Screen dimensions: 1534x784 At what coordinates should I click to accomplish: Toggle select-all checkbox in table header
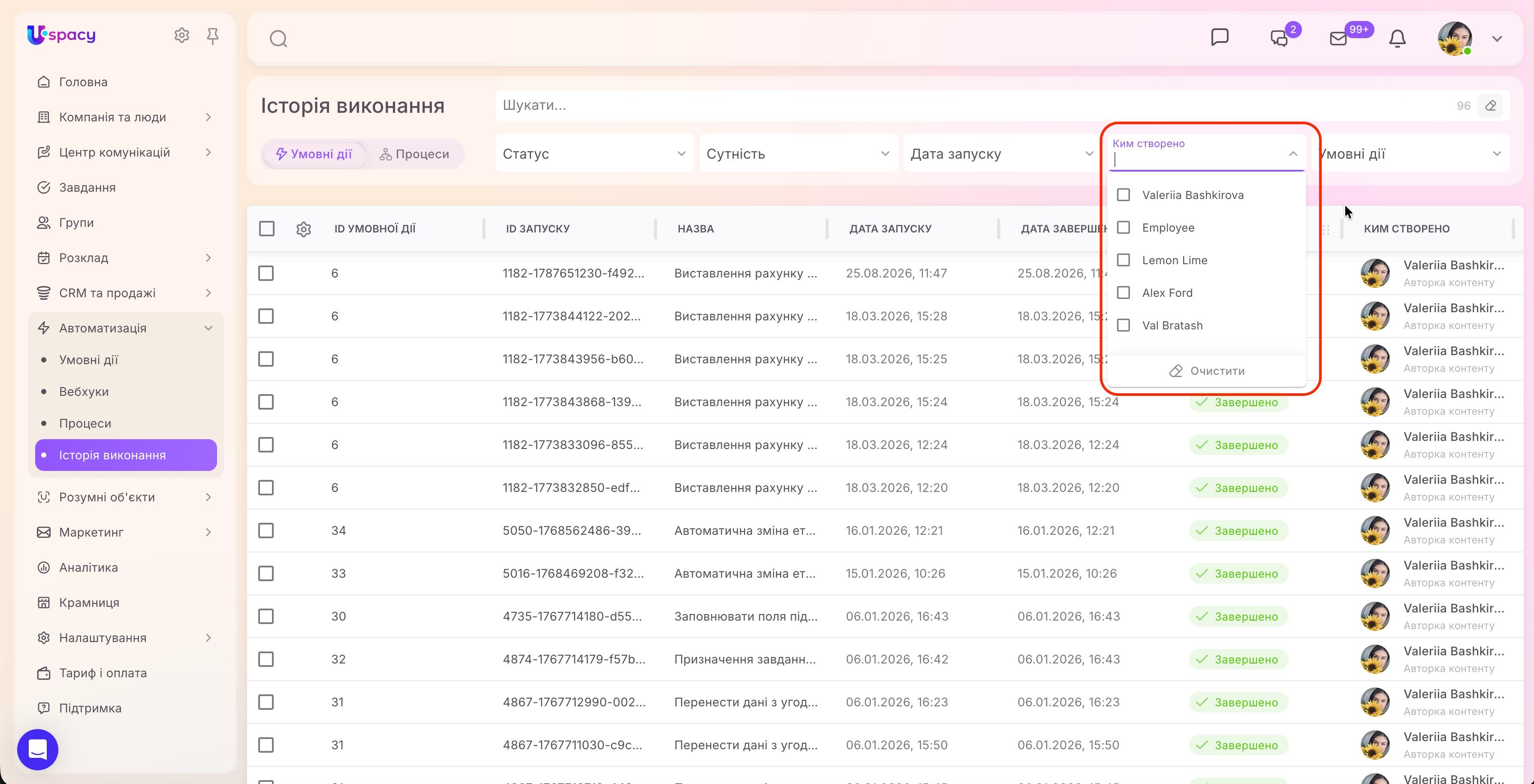tap(267, 229)
